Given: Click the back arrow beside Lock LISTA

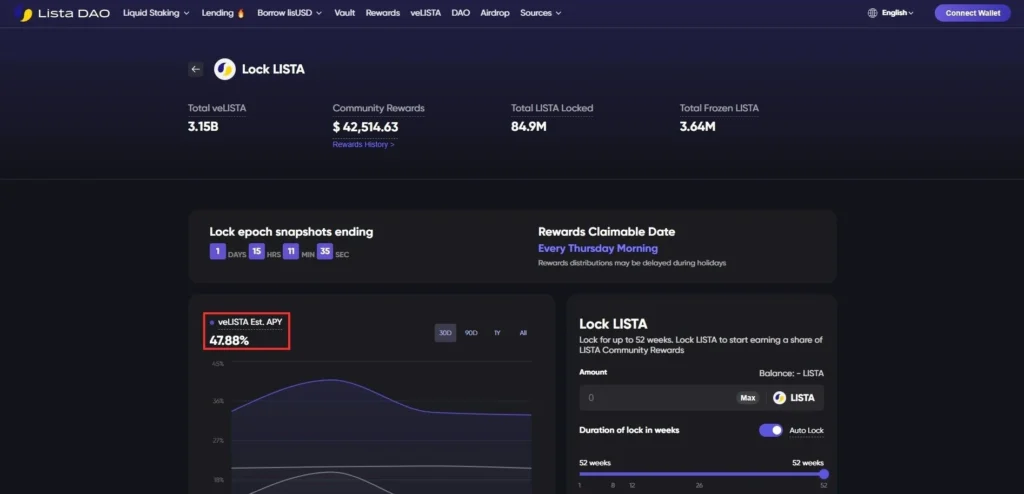Looking at the screenshot, I should 195,69.
